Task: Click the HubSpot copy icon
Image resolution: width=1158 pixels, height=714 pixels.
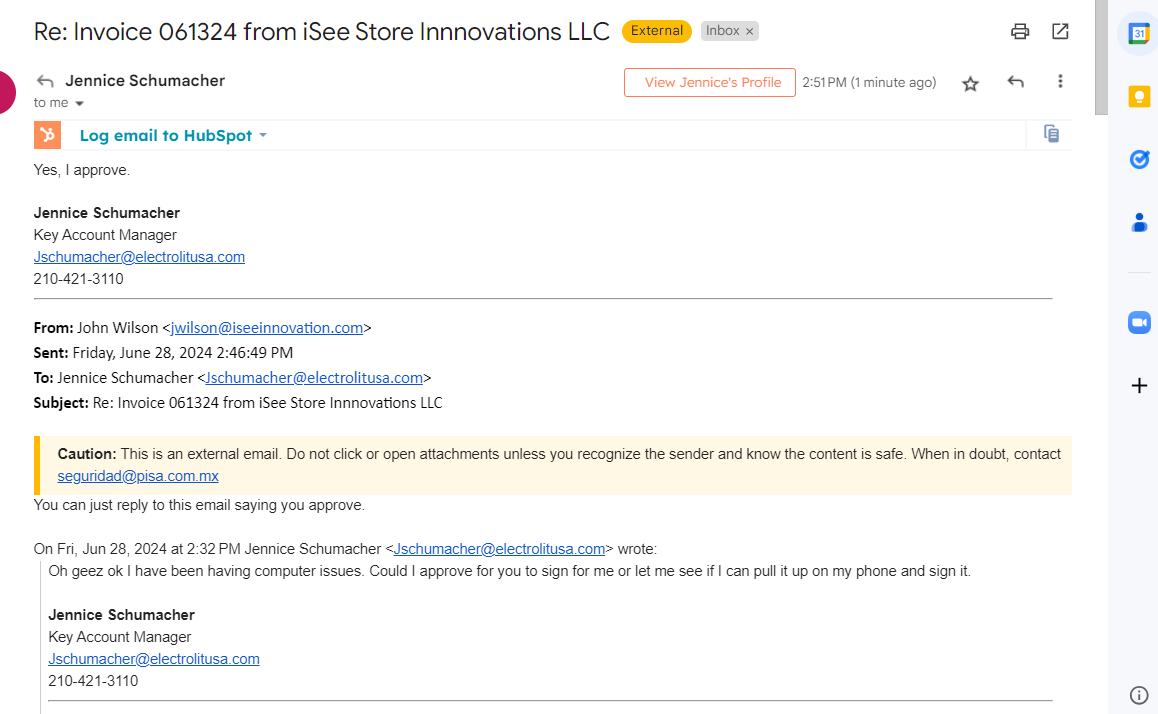Action: point(1051,134)
